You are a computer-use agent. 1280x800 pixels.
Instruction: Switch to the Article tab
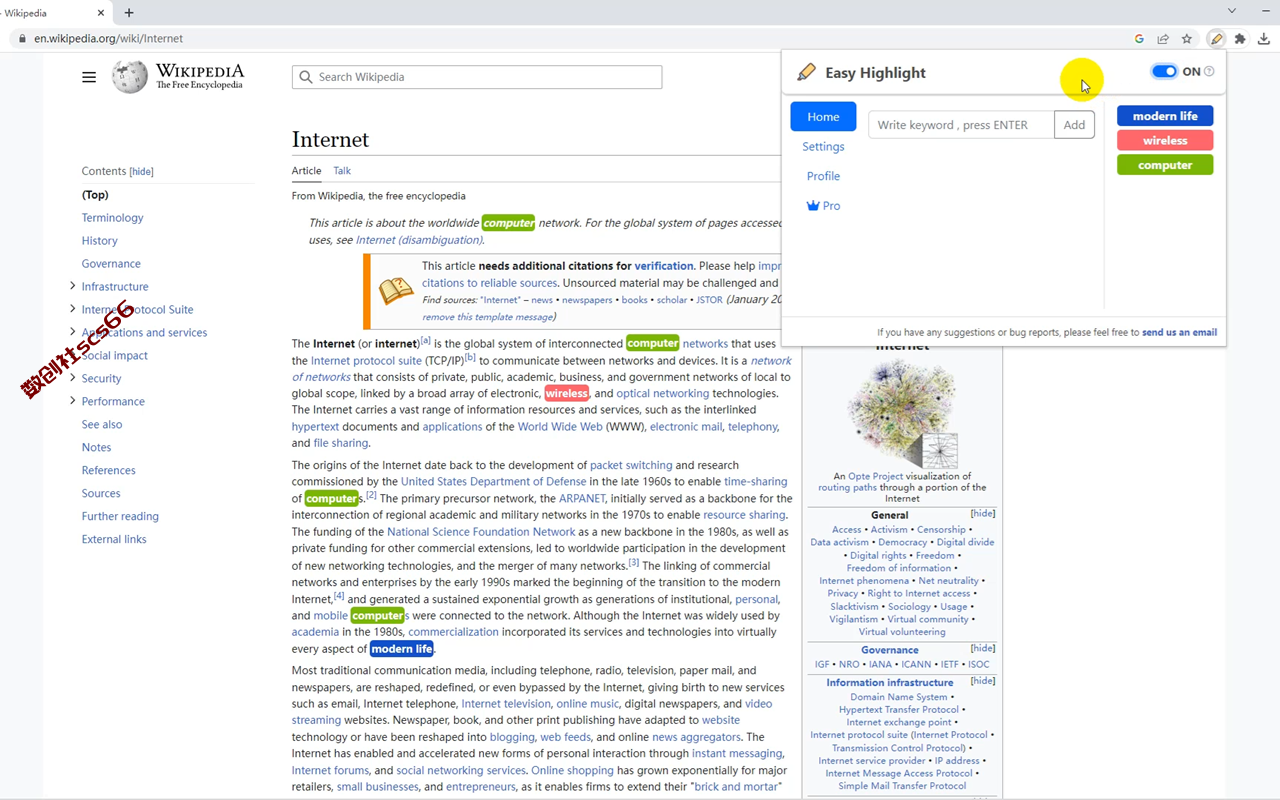pyautogui.click(x=306, y=171)
